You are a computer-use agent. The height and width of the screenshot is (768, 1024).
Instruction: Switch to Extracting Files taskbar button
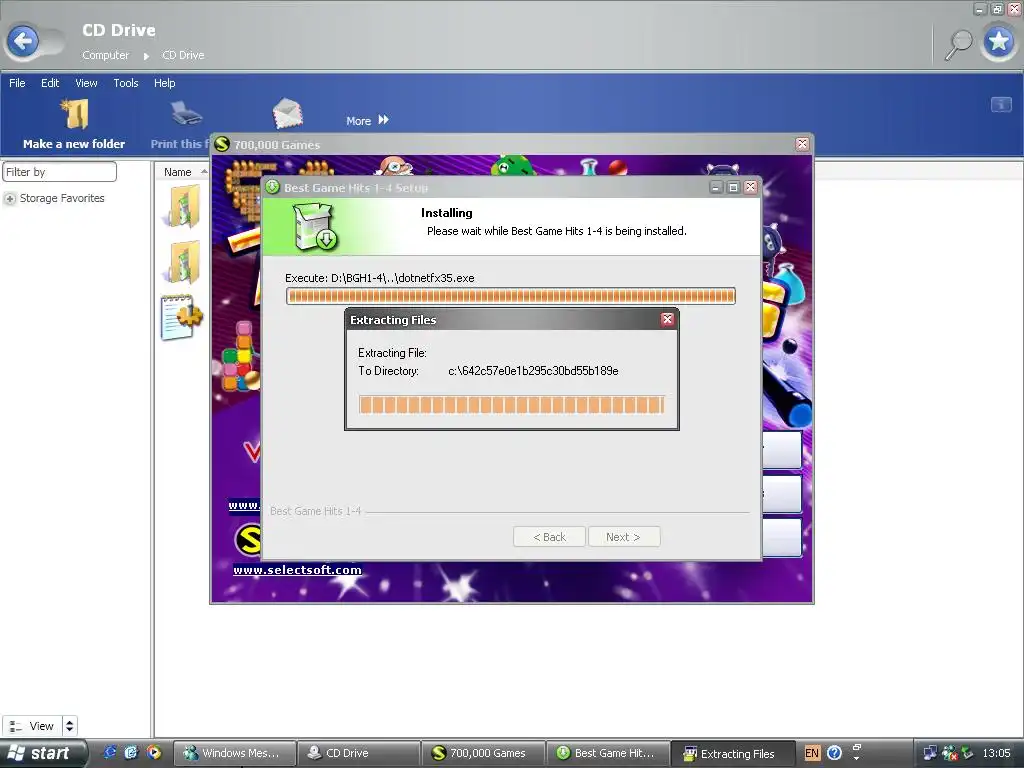pyautogui.click(x=733, y=753)
